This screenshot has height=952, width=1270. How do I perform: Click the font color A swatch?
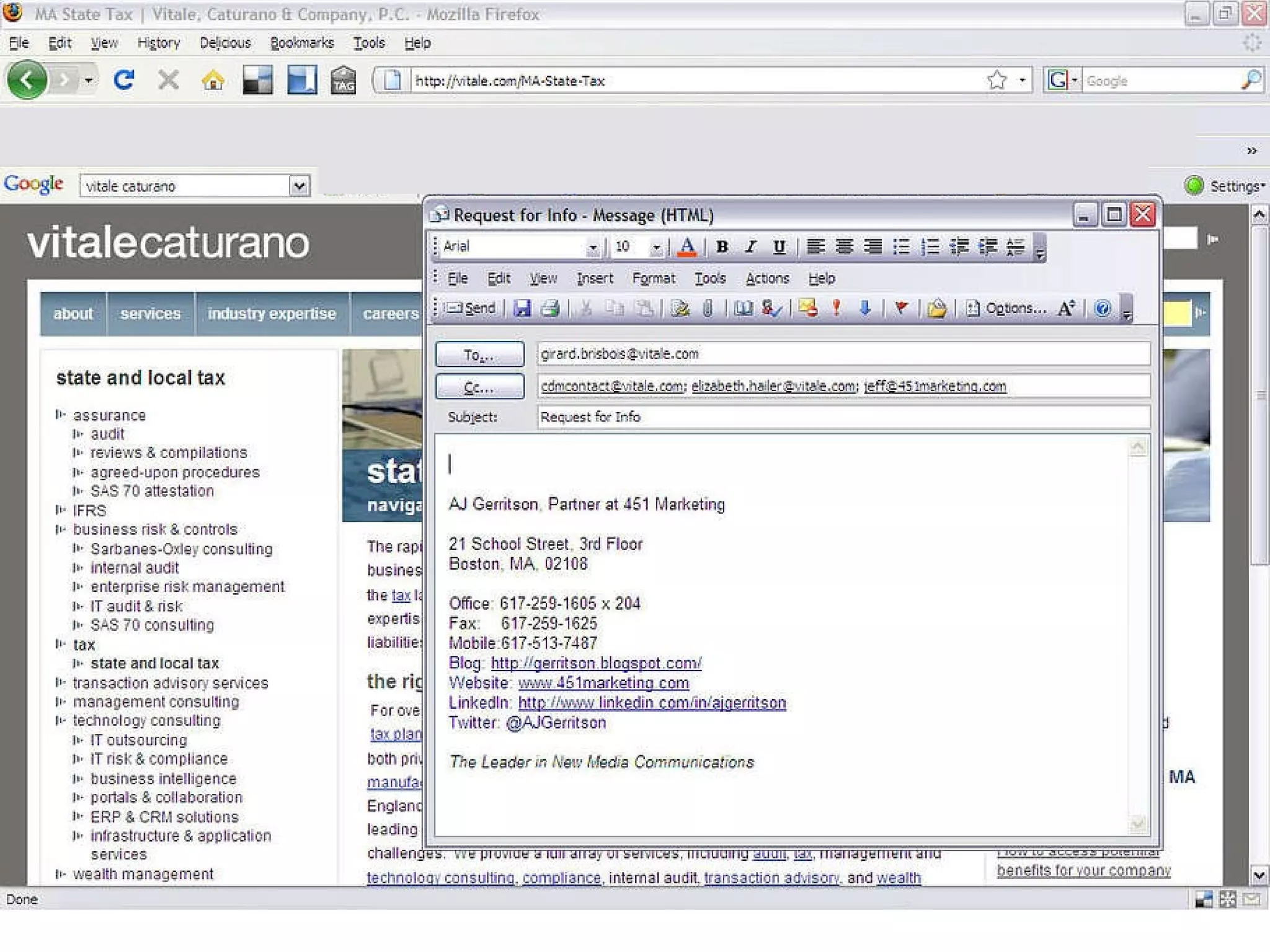click(x=686, y=247)
